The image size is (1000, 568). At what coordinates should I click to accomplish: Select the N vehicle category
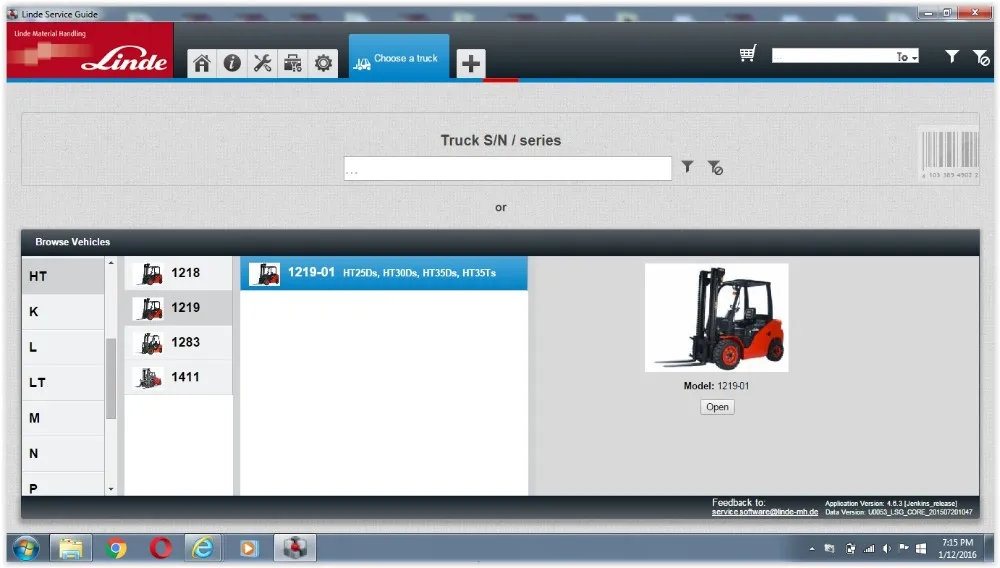tap(62, 454)
